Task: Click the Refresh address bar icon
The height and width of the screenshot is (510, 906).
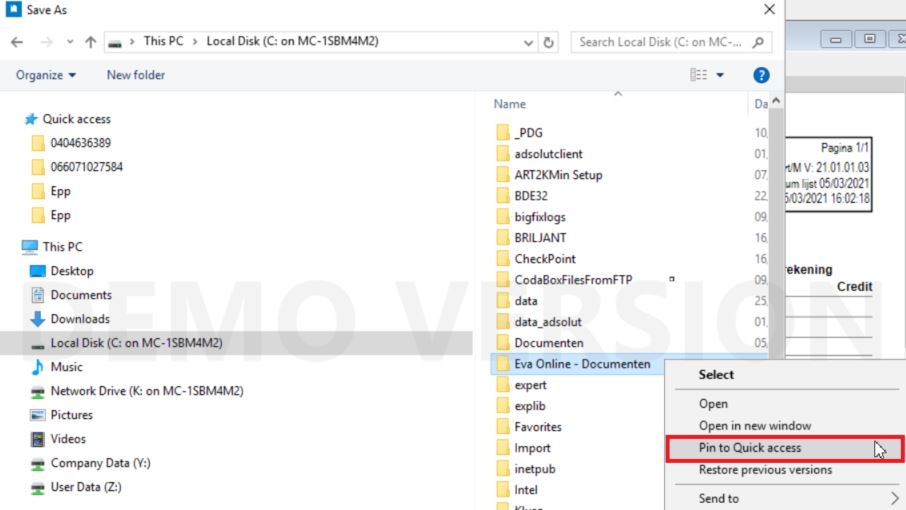Action: (x=549, y=42)
